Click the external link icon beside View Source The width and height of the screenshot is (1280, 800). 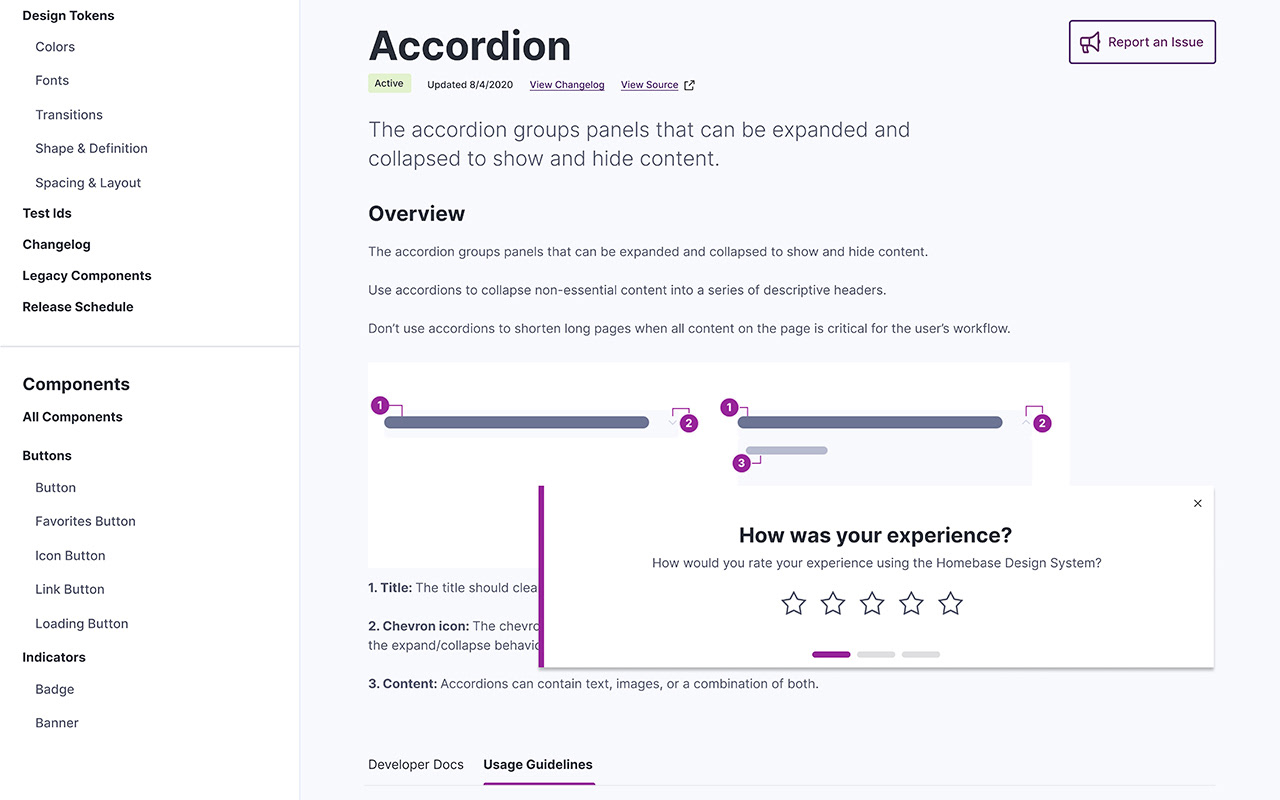(689, 85)
